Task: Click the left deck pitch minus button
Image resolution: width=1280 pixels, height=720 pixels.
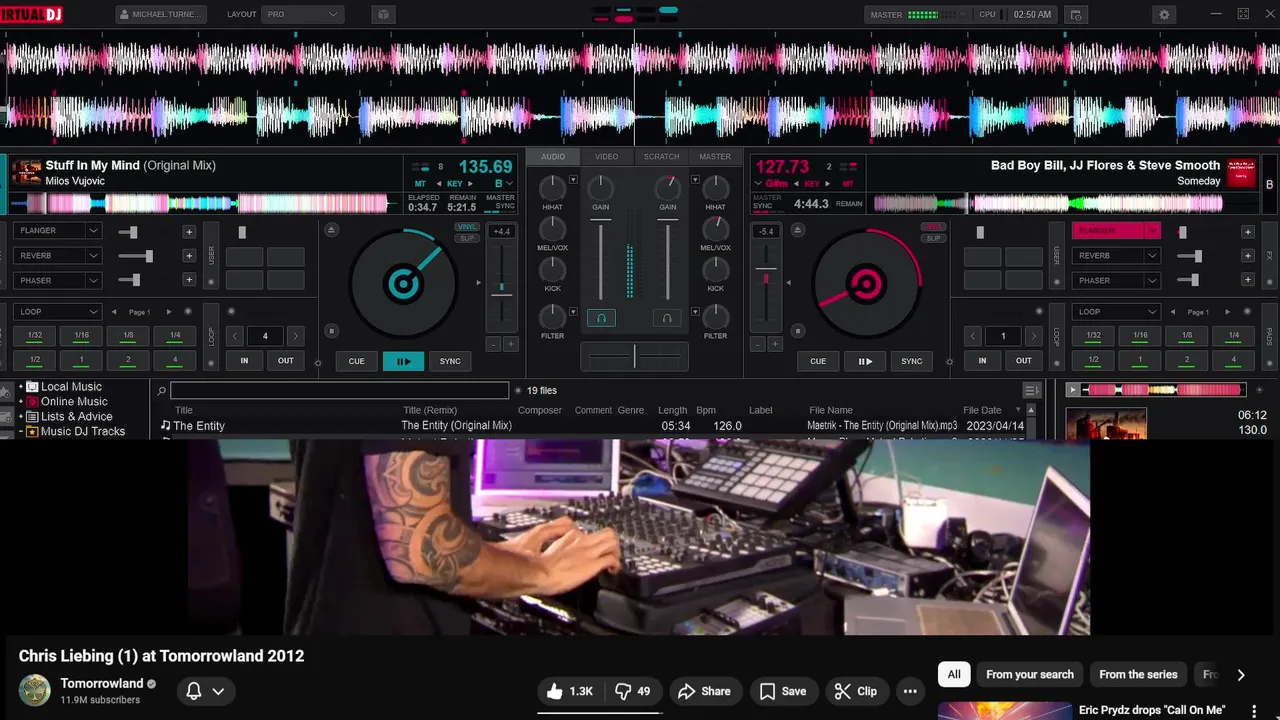Action: (493, 344)
